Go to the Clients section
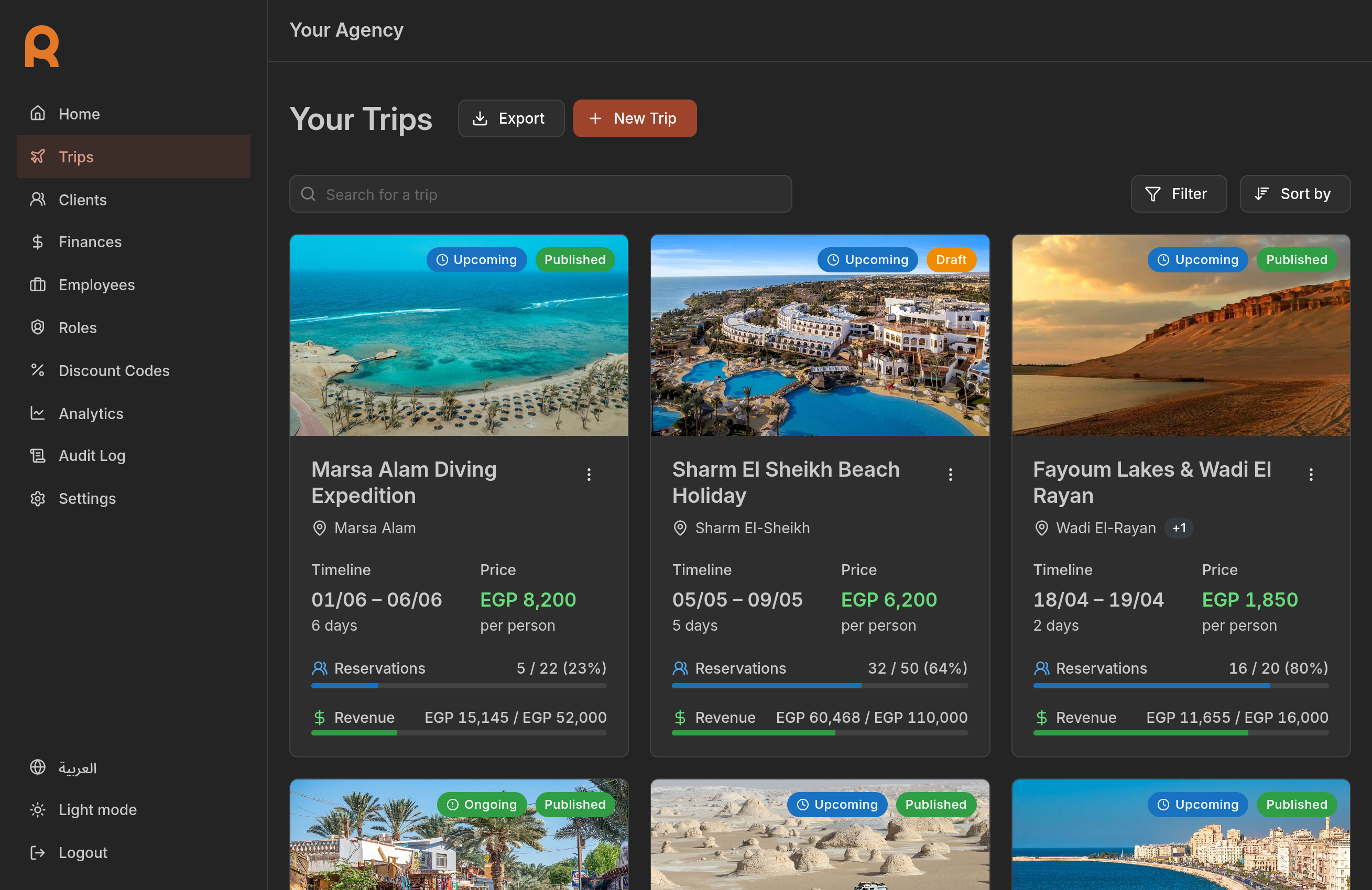This screenshot has width=1372, height=890. pos(82,199)
